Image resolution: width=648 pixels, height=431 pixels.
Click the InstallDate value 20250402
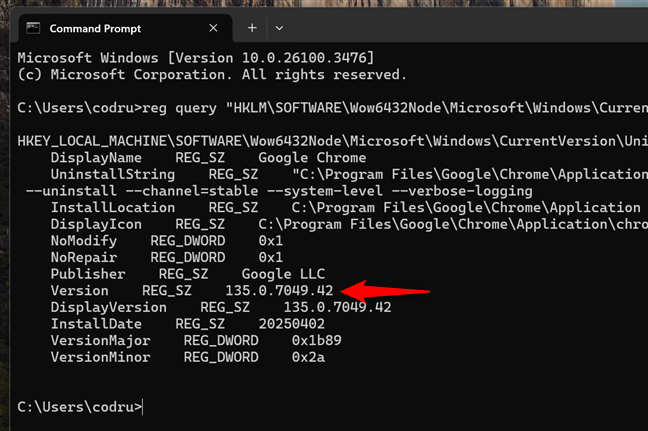coord(291,324)
